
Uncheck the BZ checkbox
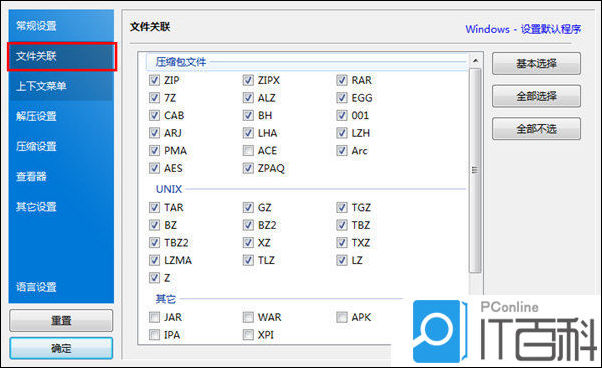(154, 225)
